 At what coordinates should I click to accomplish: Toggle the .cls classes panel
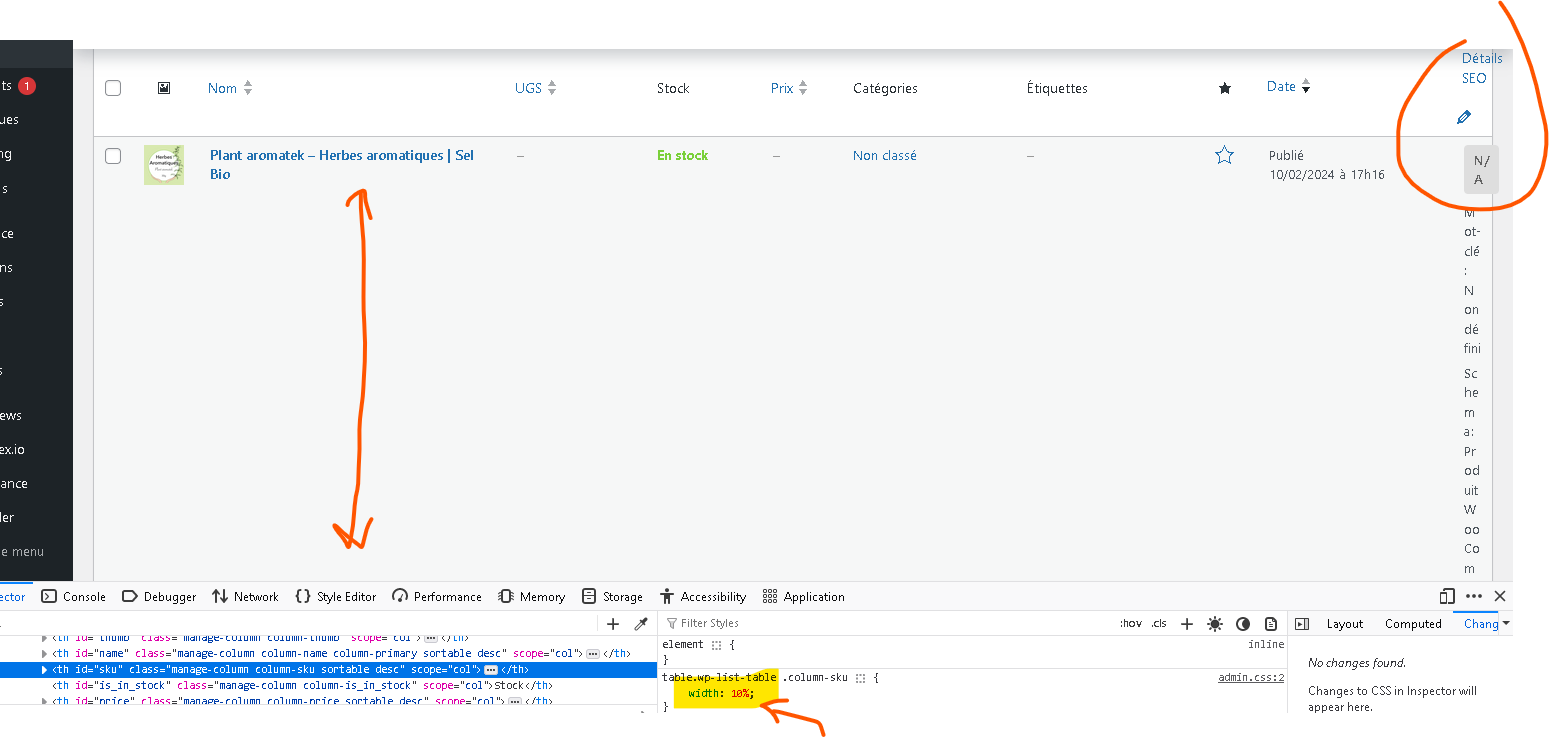1159,623
